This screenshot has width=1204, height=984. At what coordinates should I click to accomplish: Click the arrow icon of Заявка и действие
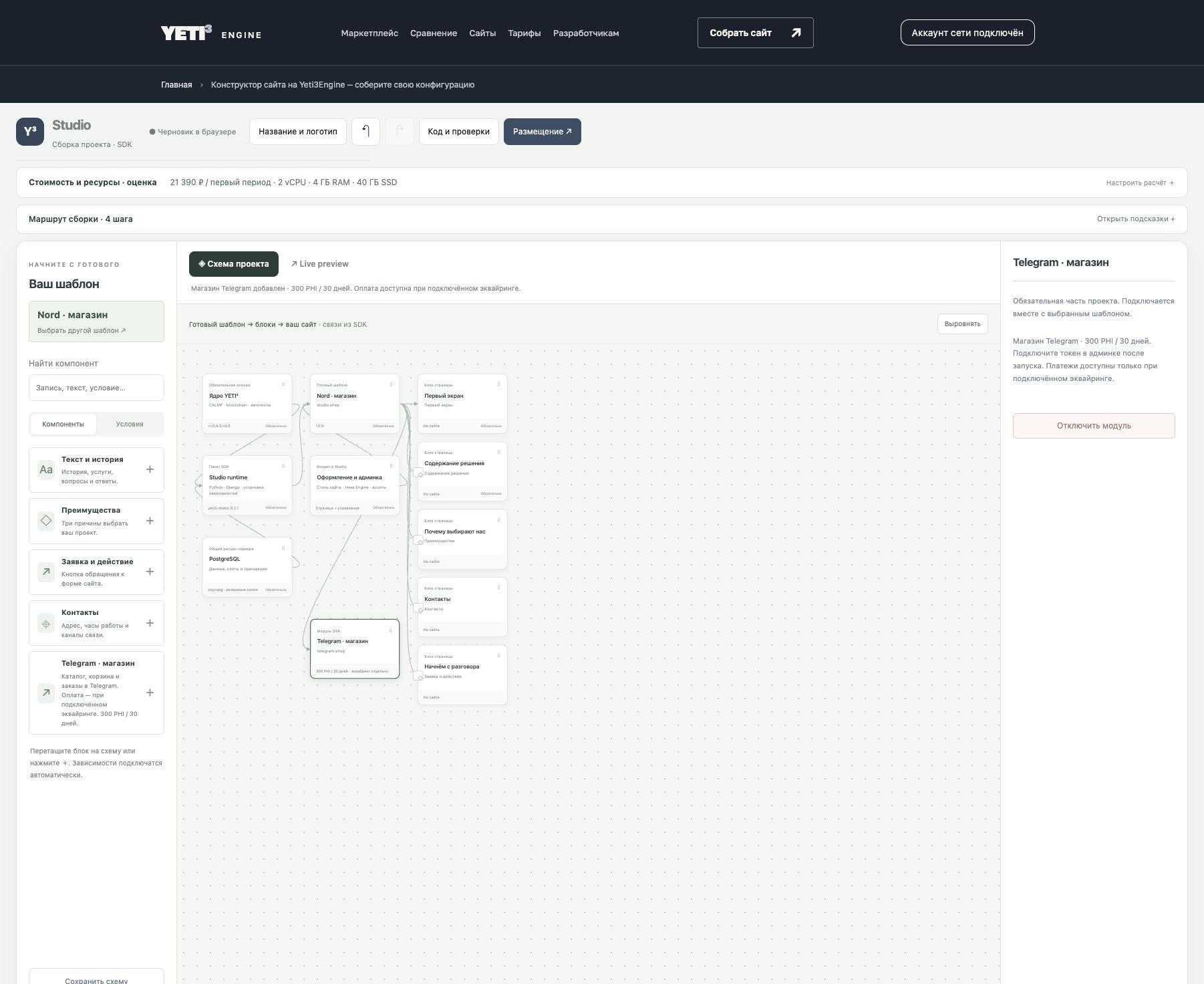46,572
